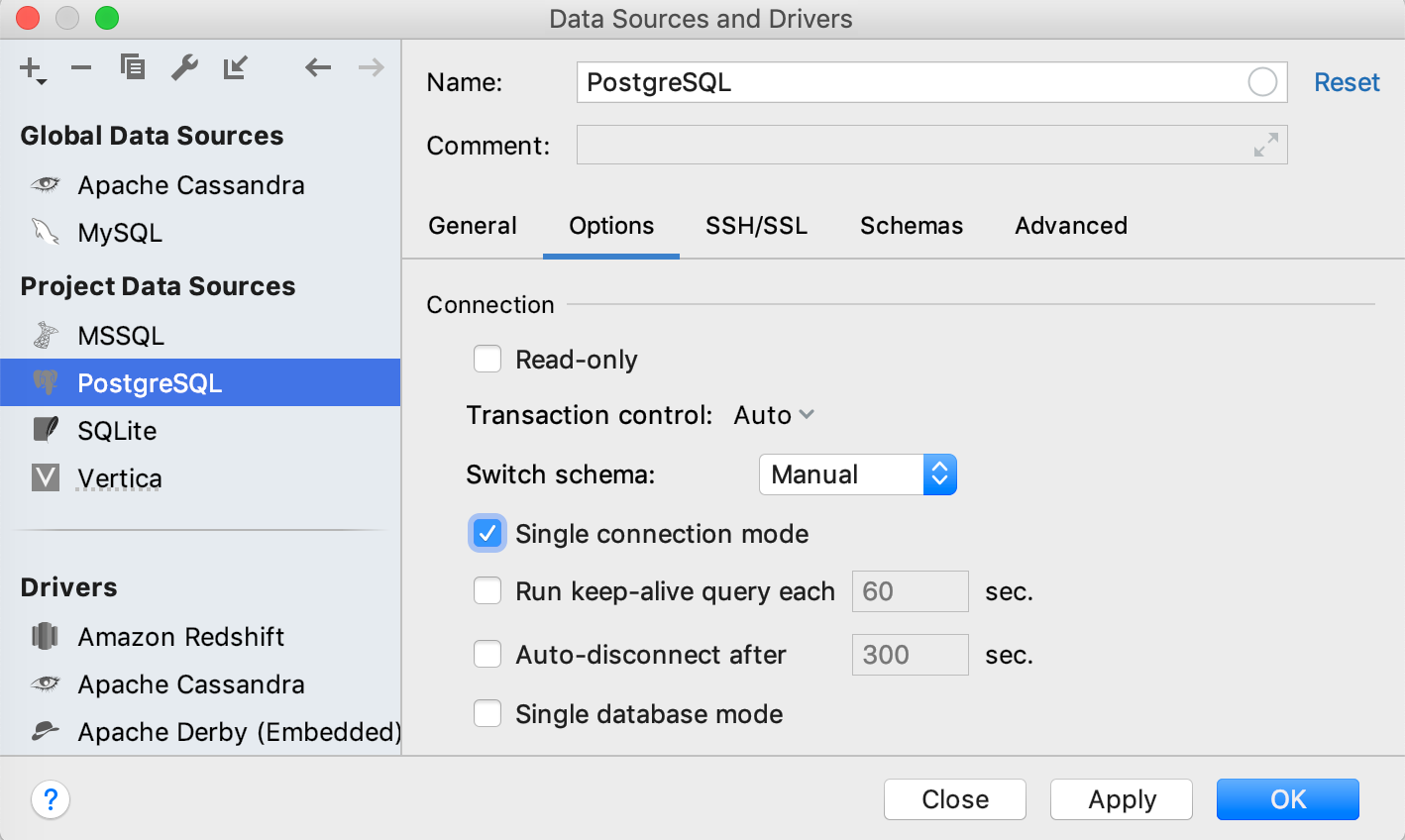Open the Transaction control Auto dropdown

pyautogui.click(x=774, y=415)
